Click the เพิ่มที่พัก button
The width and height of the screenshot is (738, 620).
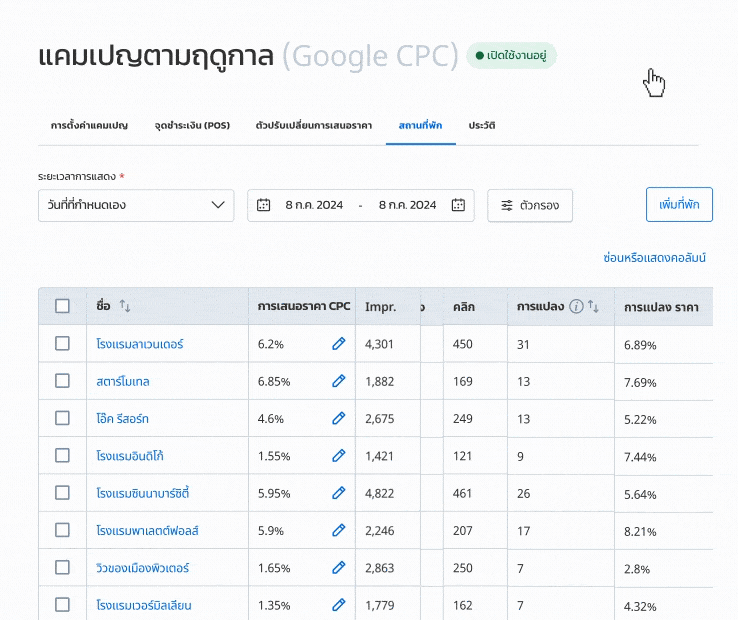tap(679, 204)
